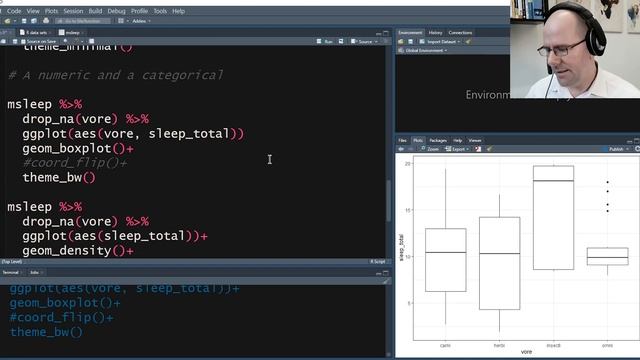Viewport: 640px width, 360px height.
Task: Click the Save All icon in main toolbar
Action: (x=34, y=21)
